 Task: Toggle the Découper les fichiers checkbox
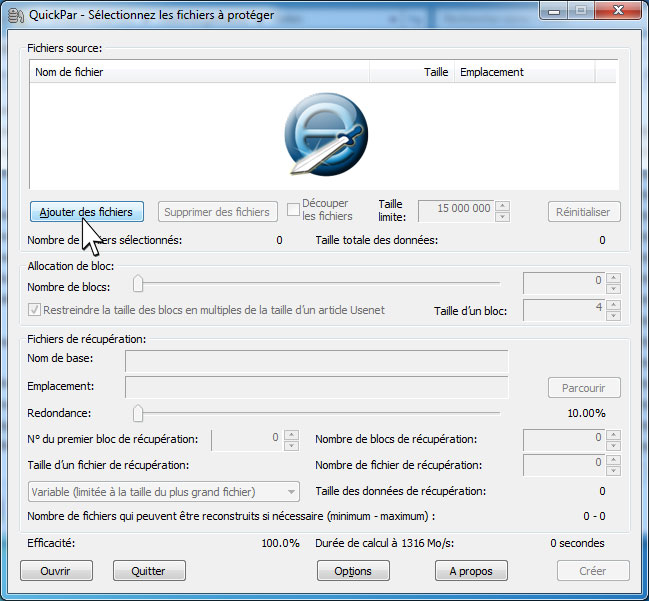[293, 209]
